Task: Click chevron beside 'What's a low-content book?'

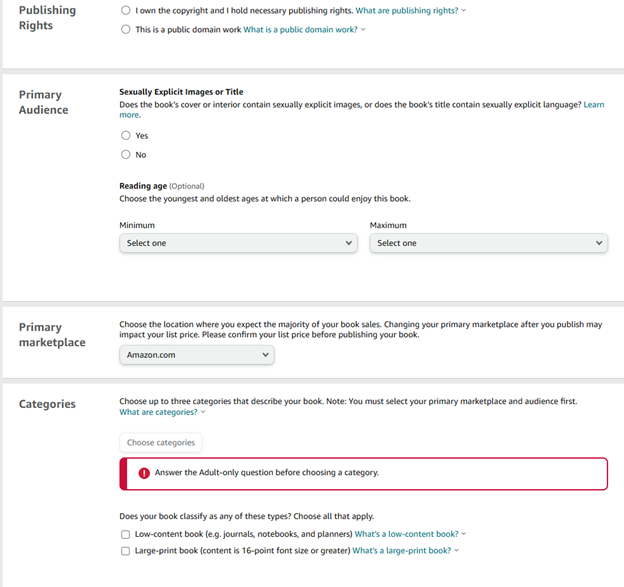Action: pos(463,534)
